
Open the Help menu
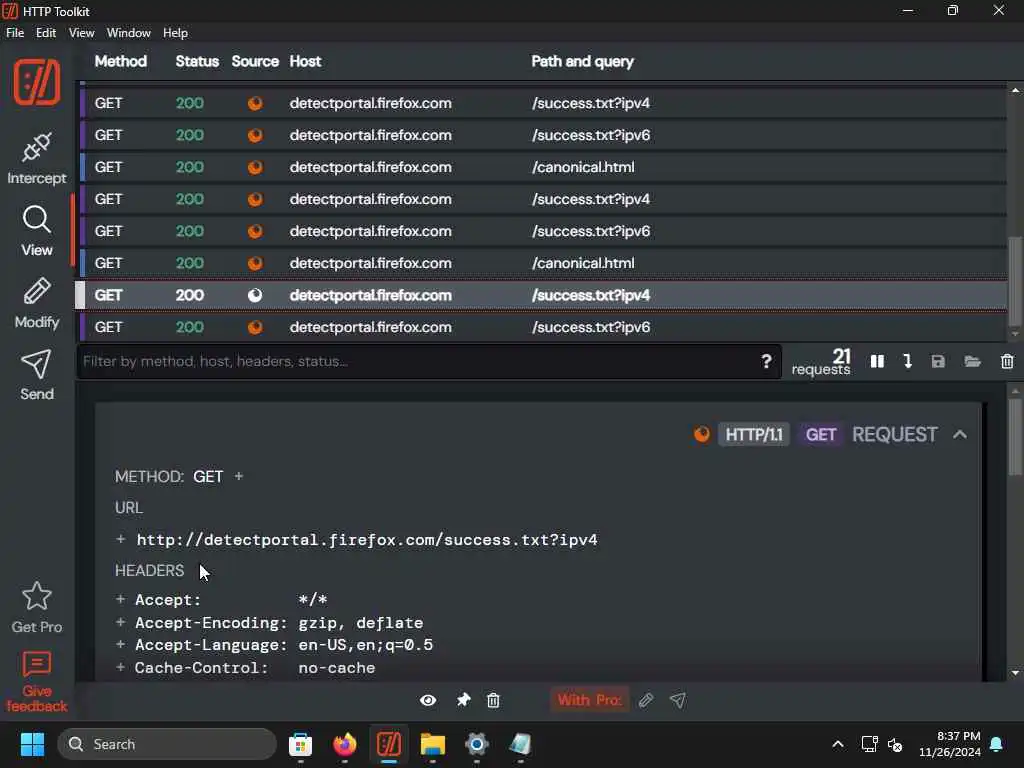pos(175,33)
